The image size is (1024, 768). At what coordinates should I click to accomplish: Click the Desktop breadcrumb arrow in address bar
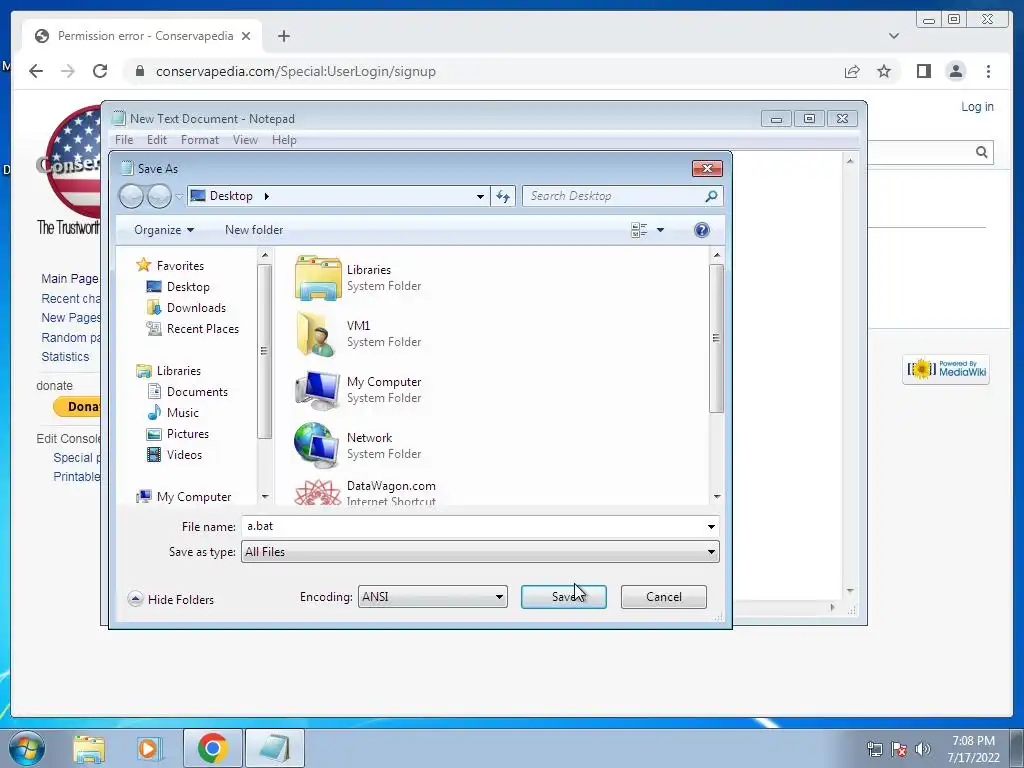click(266, 196)
